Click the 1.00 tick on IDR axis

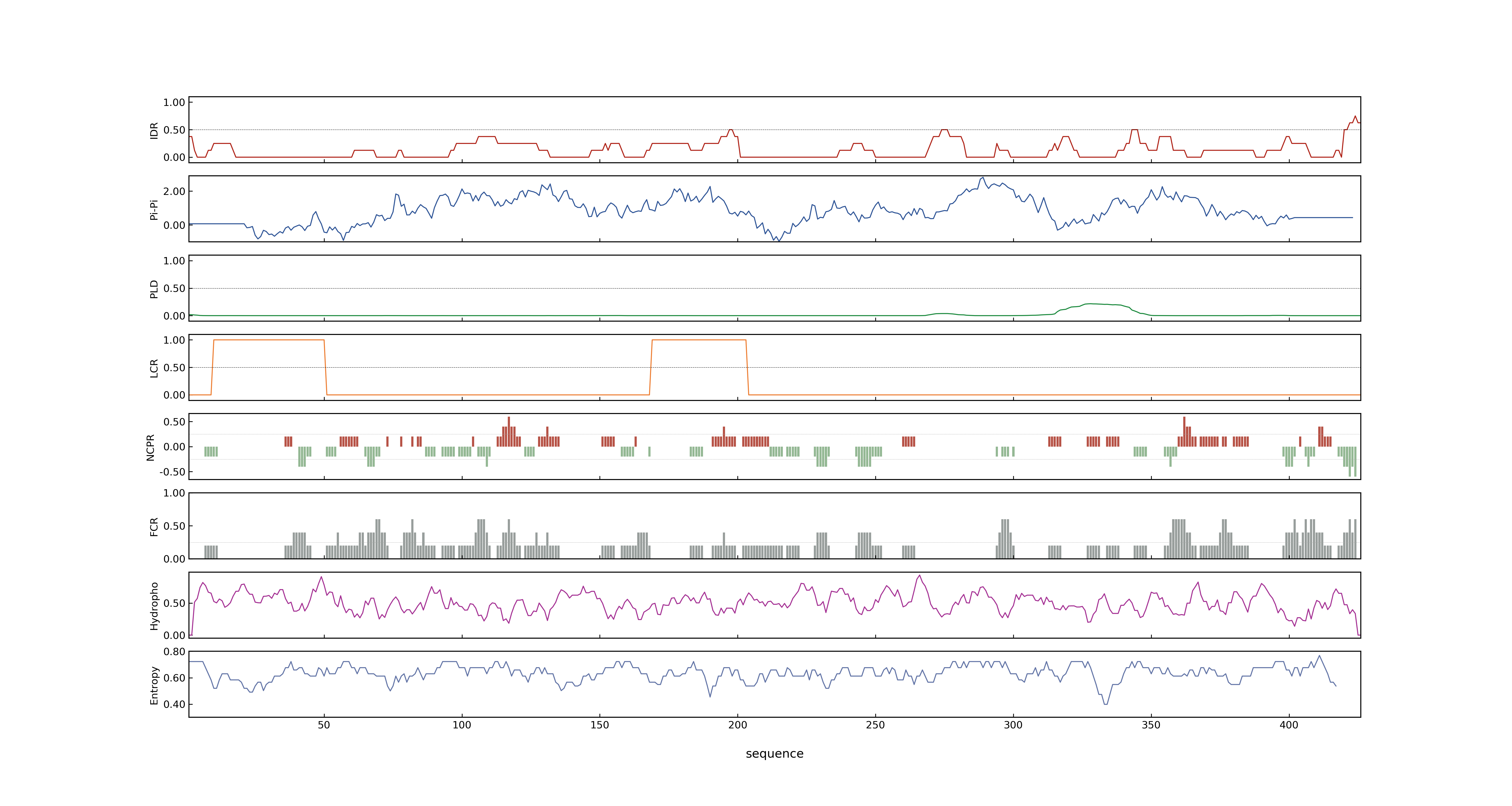[174, 103]
